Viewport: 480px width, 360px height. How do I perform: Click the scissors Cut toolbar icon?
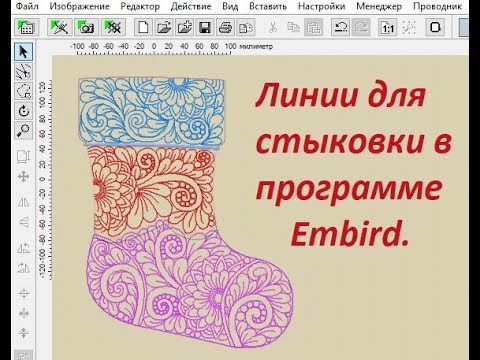coord(273,27)
